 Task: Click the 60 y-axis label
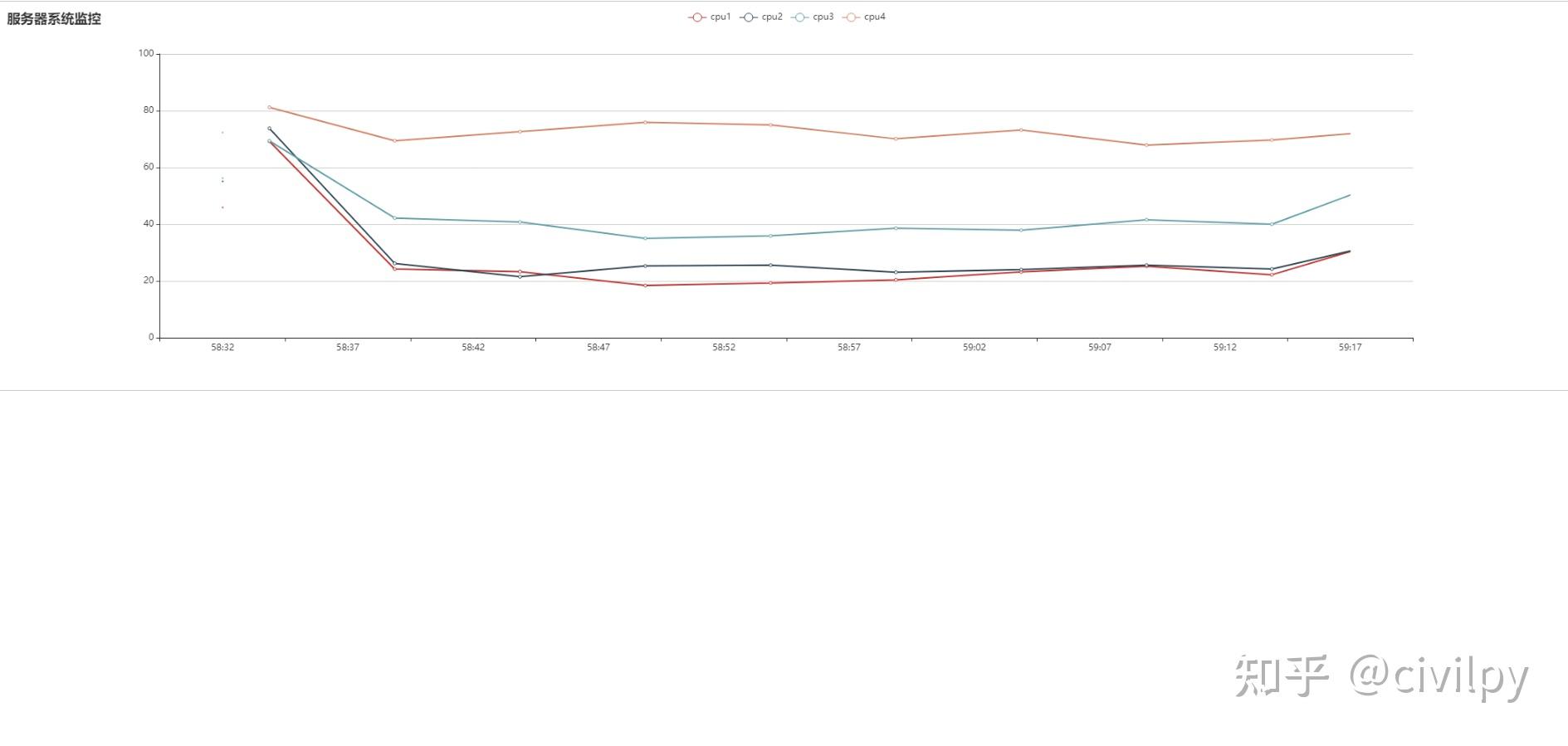click(149, 167)
